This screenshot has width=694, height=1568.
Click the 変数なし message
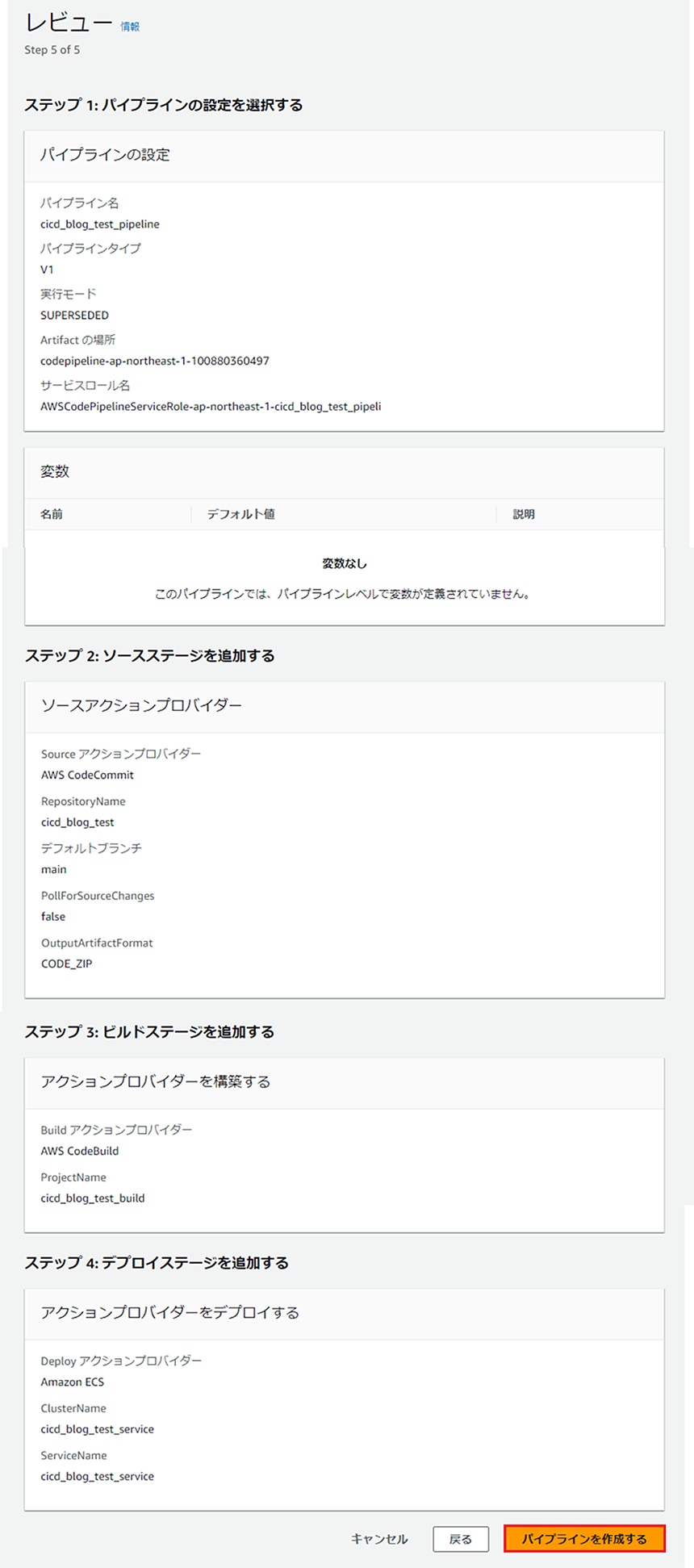tap(345, 563)
